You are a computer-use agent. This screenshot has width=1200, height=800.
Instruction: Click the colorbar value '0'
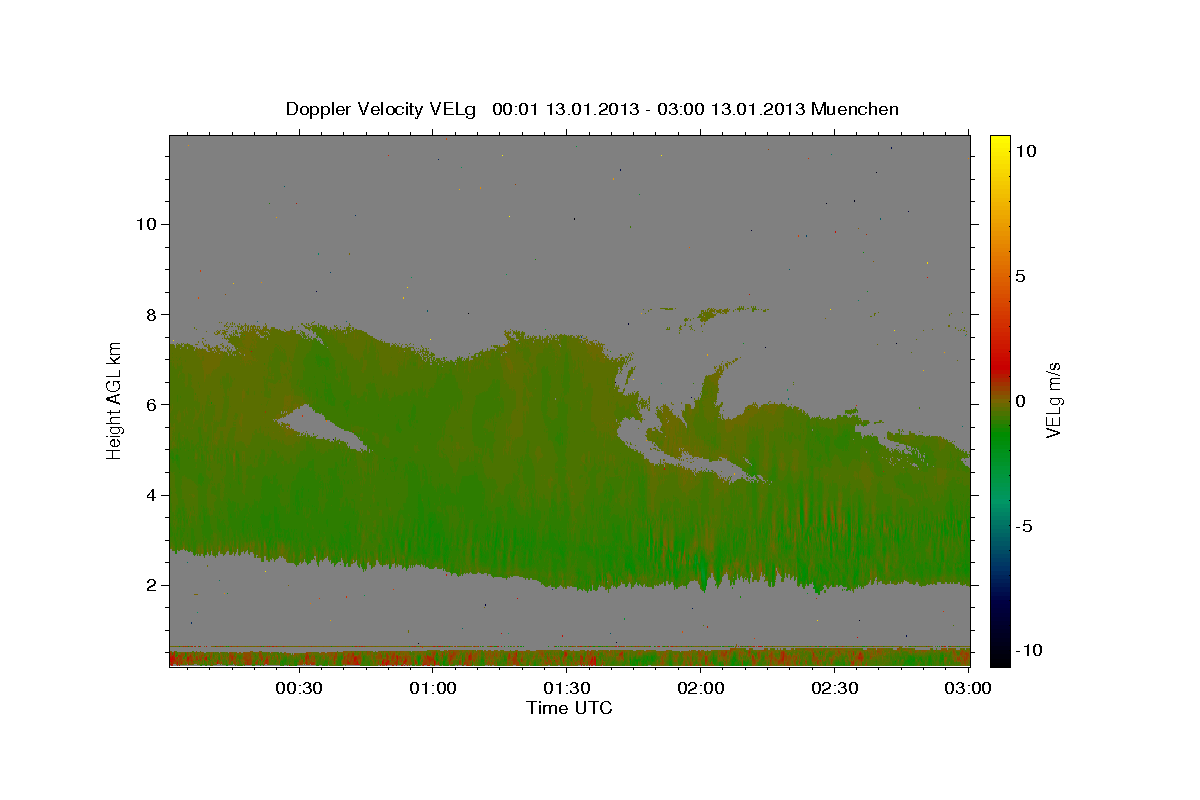(x=1020, y=400)
